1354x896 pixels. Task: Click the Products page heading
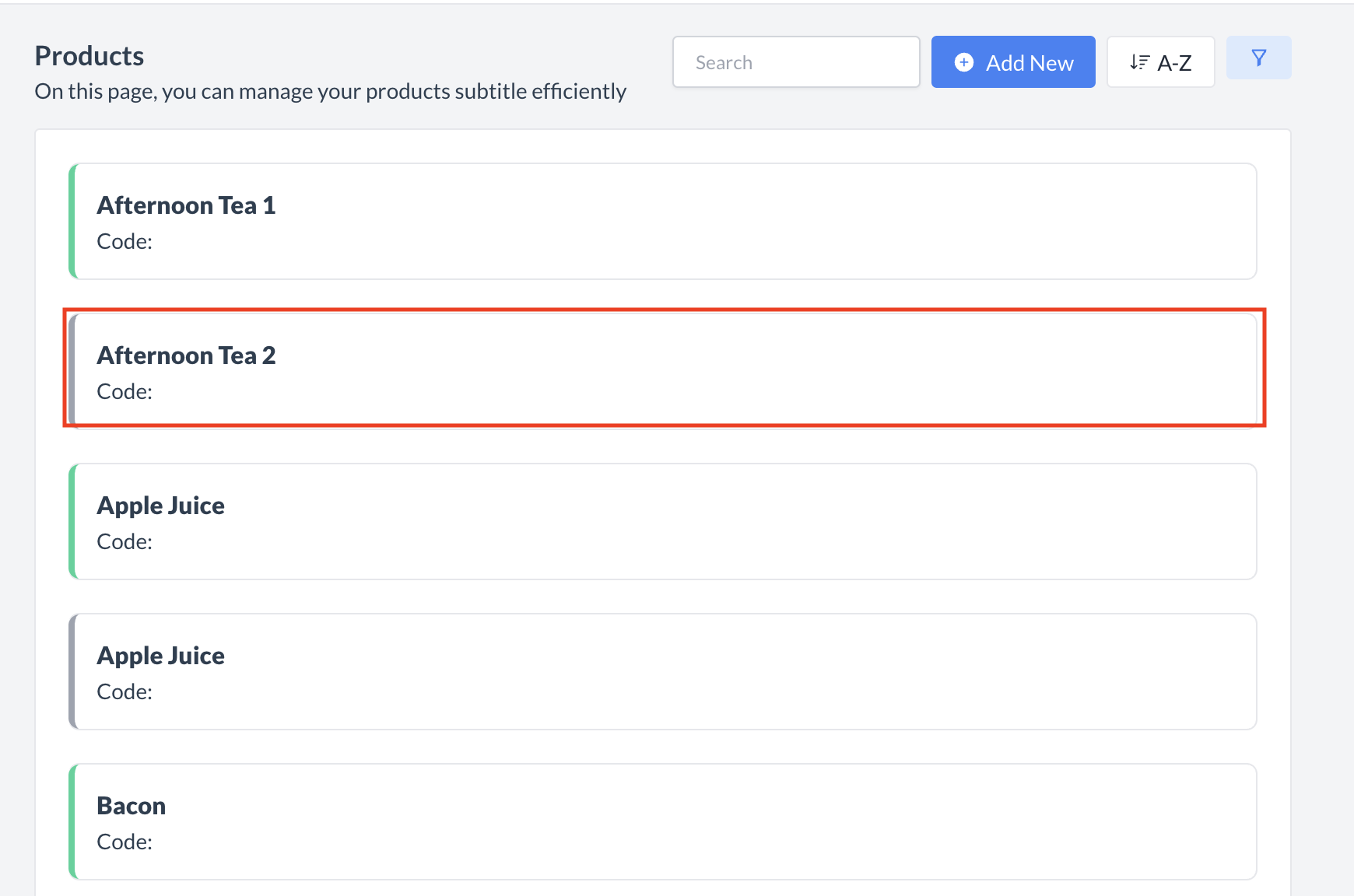point(89,54)
